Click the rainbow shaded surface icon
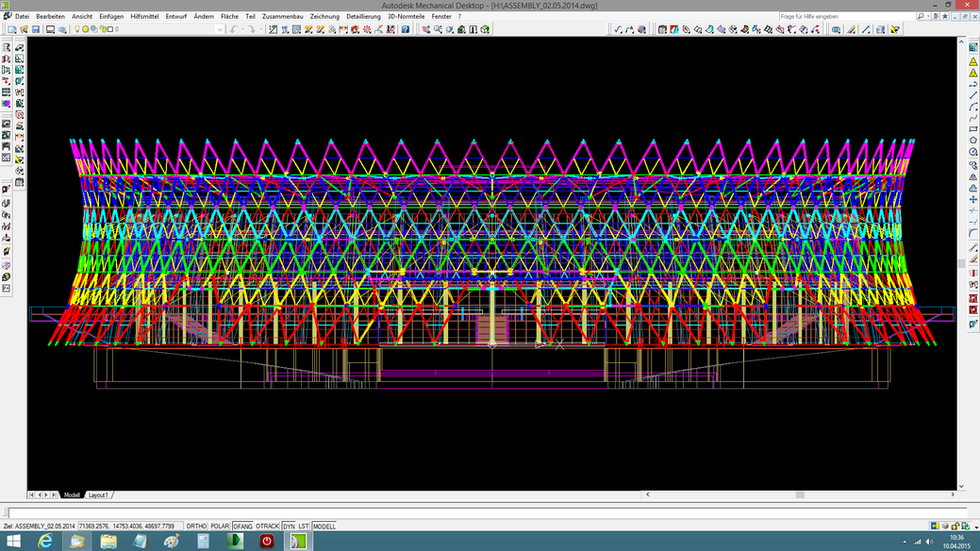 click(745, 29)
